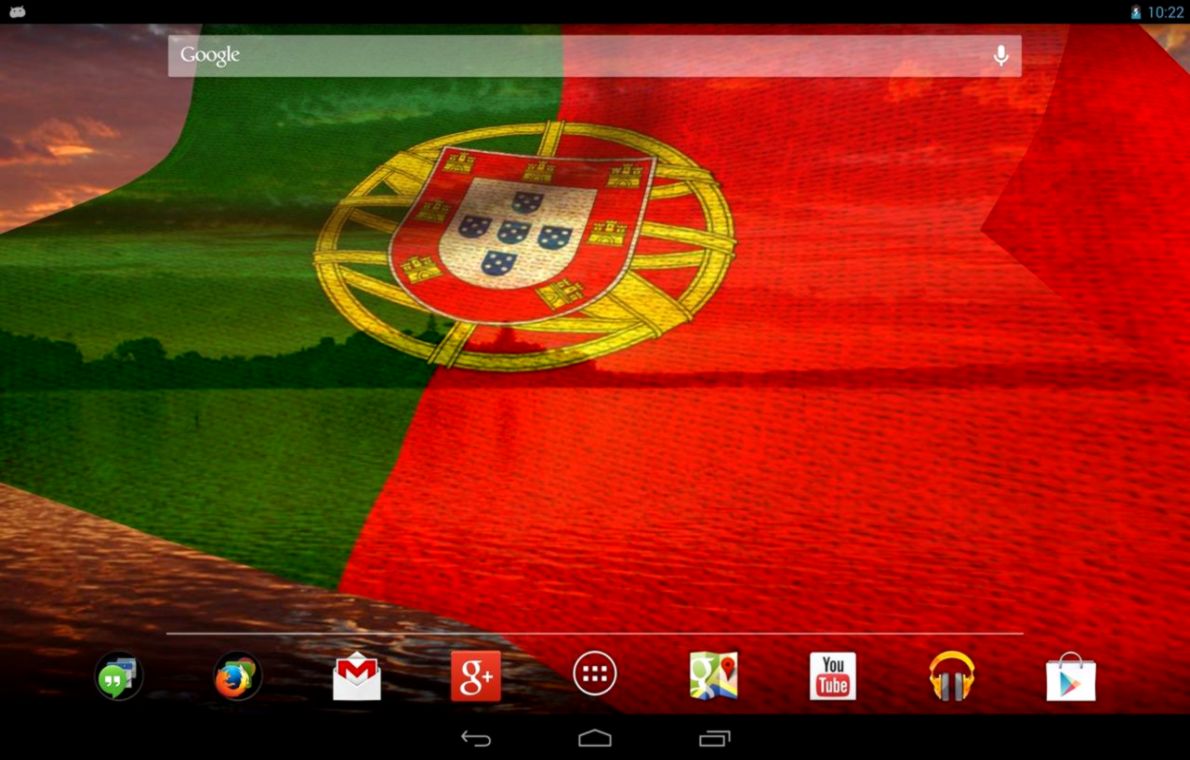Screen dimensions: 1190x760
Task: Launch the Firefox browser
Action: coord(237,675)
